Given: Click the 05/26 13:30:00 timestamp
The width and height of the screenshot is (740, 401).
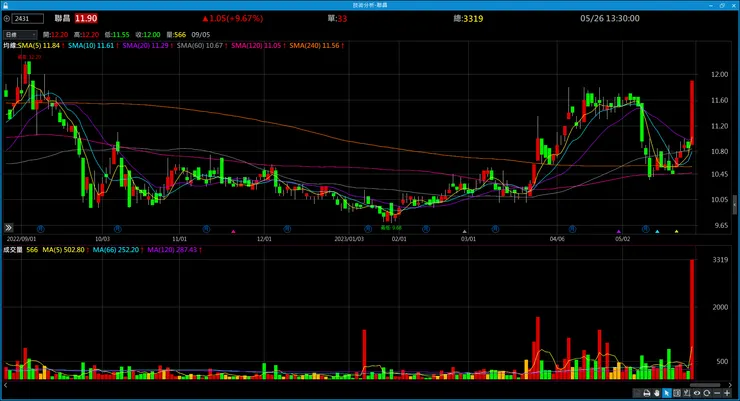Looking at the screenshot, I should (610, 18).
